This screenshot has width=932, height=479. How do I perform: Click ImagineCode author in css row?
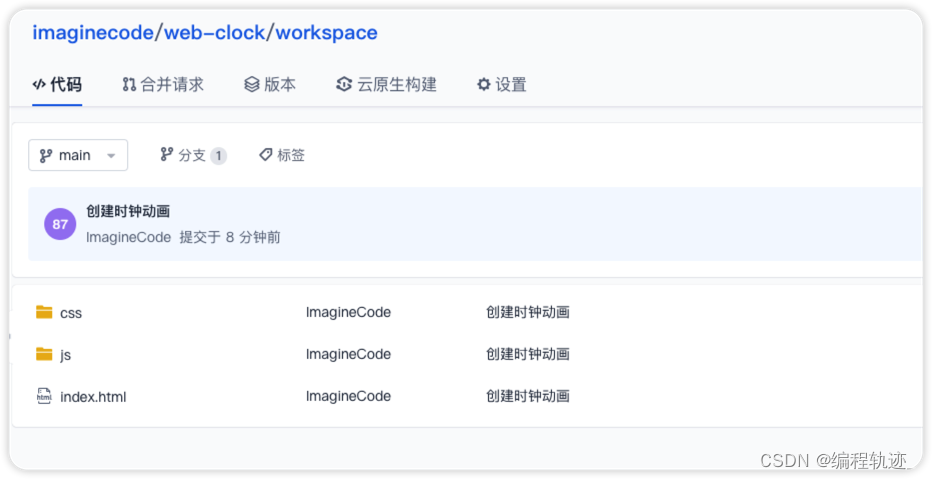[348, 312]
